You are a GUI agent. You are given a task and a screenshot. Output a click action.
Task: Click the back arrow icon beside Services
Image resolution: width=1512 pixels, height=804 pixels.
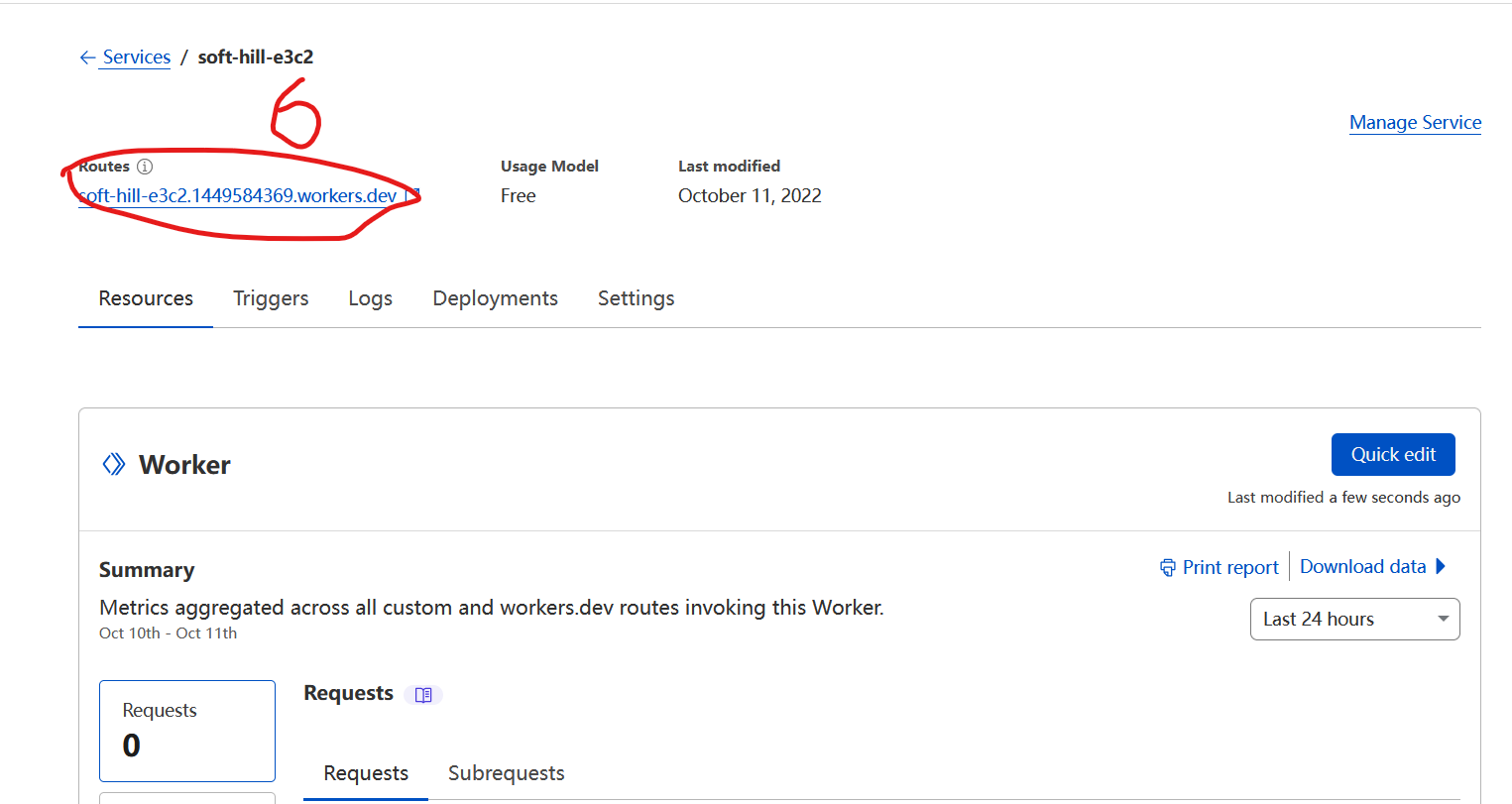coord(87,57)
